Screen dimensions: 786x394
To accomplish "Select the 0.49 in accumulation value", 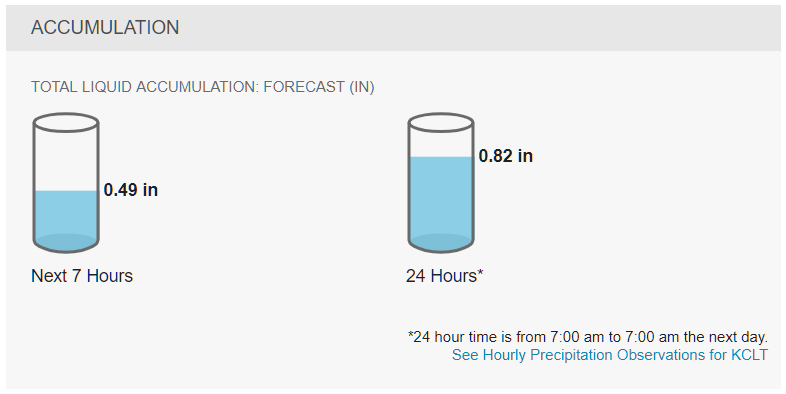I will pyautogui.click(x=131, y=190).
